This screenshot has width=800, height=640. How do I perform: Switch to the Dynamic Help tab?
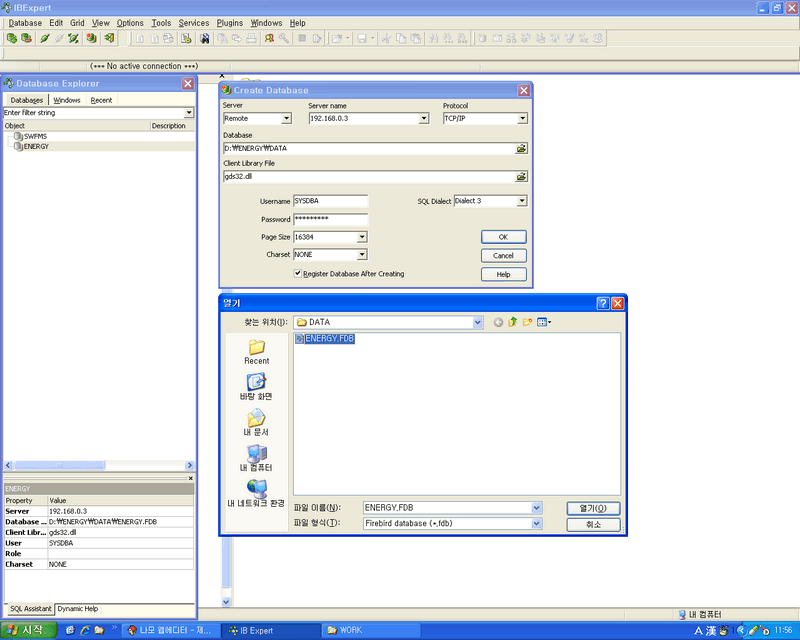click(78, 608)
